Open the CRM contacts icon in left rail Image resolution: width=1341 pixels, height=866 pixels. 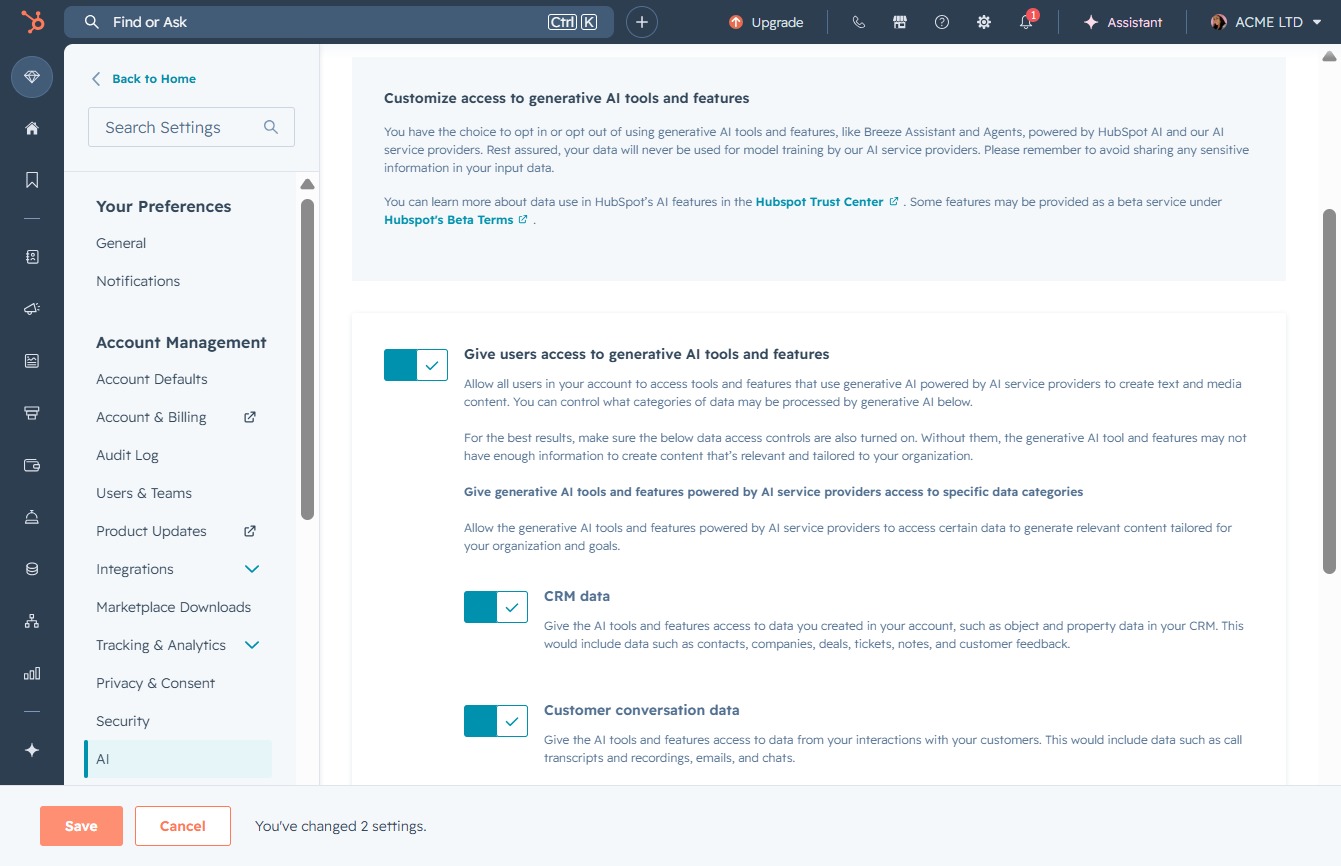click(32, 257)
